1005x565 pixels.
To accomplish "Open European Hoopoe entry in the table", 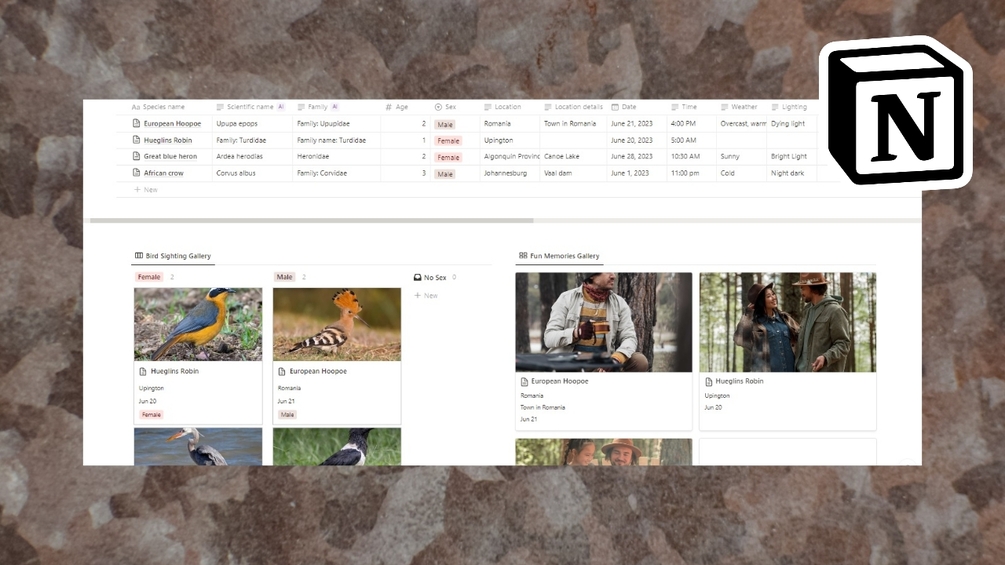I will 172,124.
